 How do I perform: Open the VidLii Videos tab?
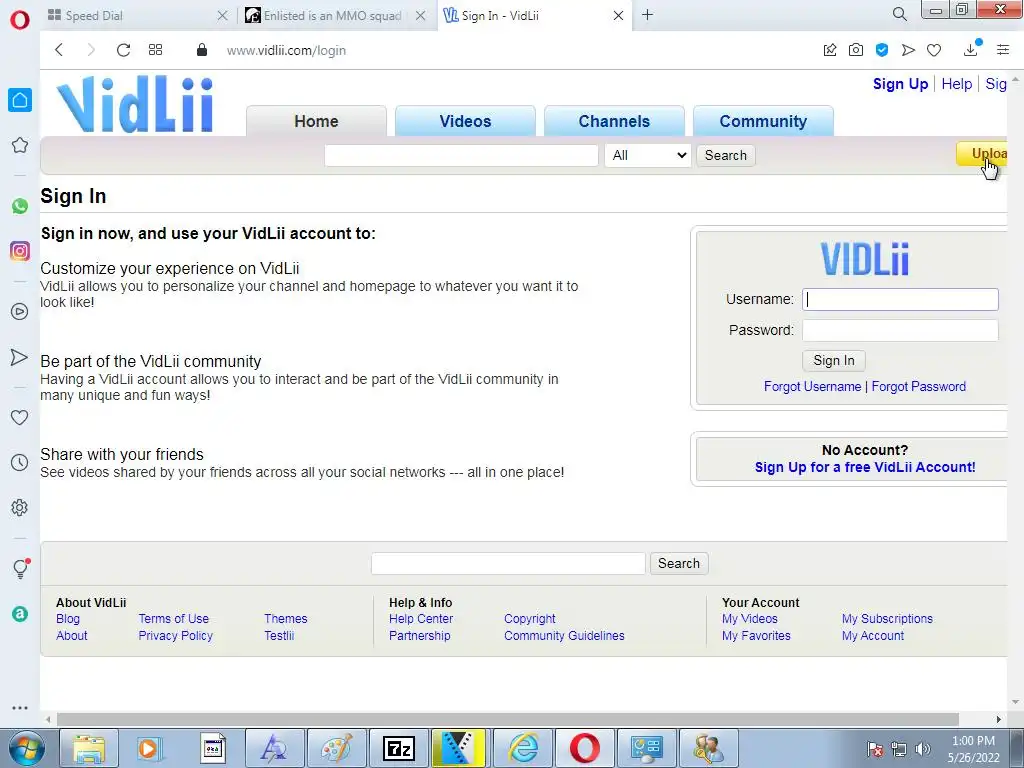coord(465,121)
